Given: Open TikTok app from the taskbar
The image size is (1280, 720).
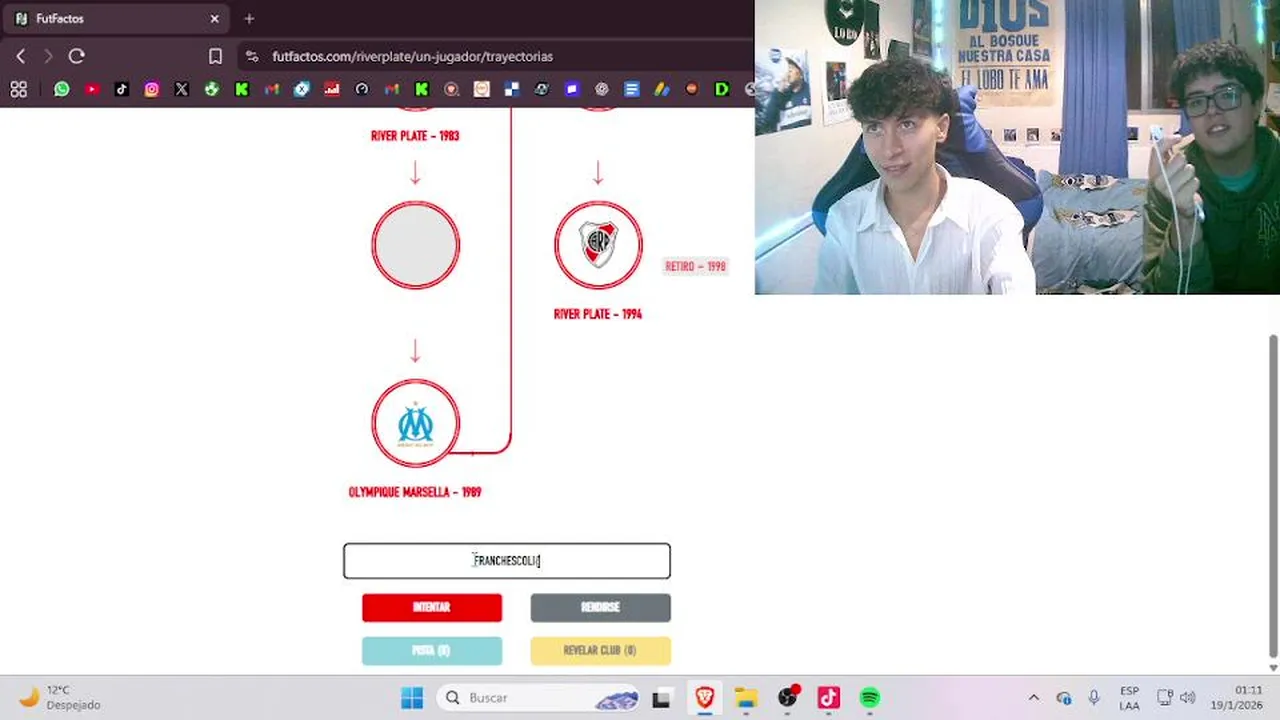Looking at the screenshot, I should pos(829,697).
